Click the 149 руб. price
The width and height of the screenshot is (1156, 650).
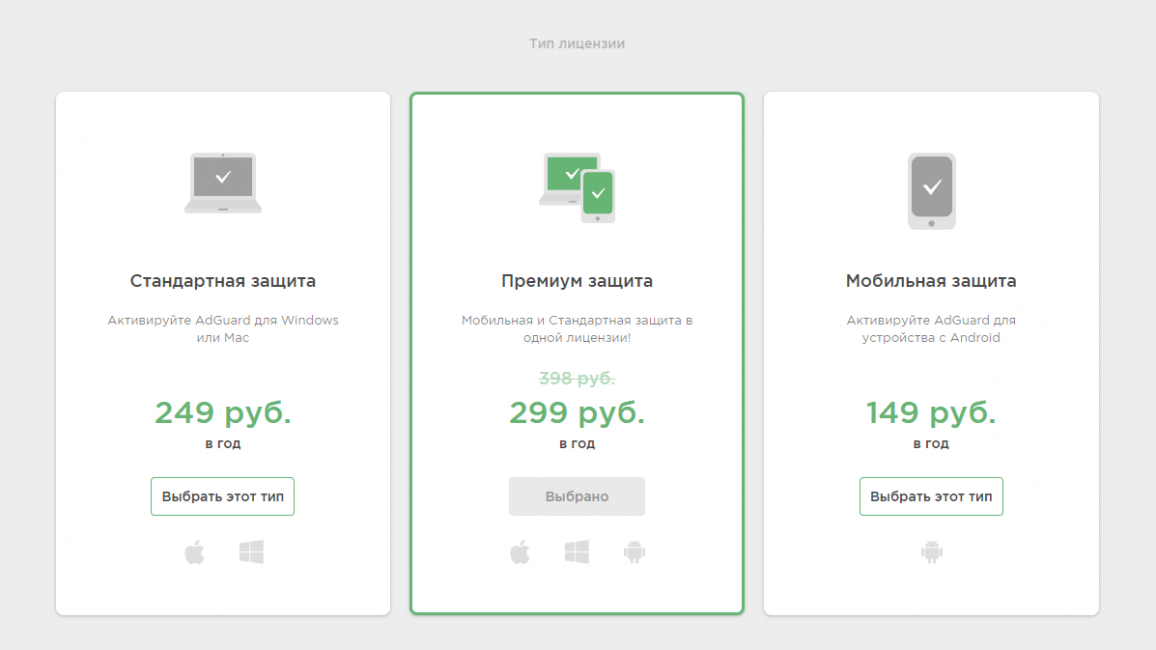coord(931,413)
